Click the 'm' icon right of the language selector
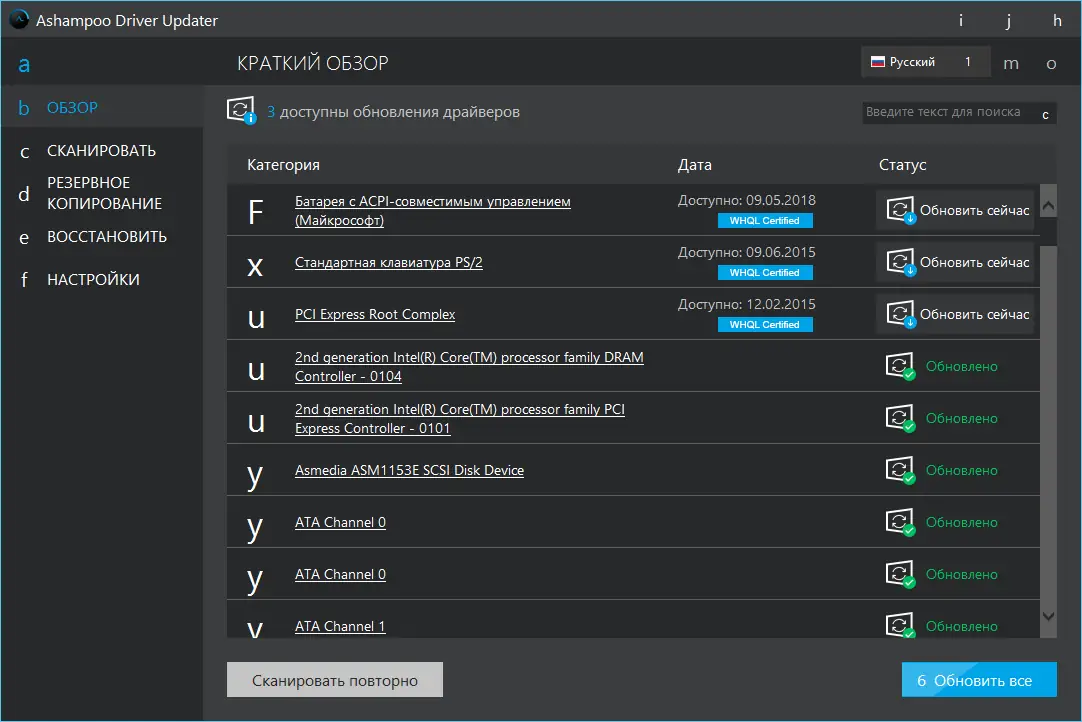1082x722 pixels. coord(1011,63)
